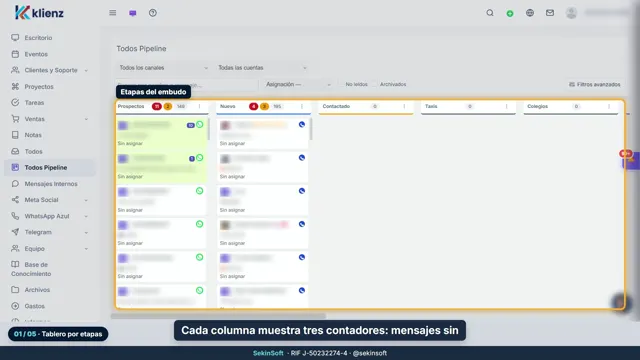Click the red unread counter in Prospectos
This screenshot has height=360, width=640.
pyautogui.click(x=157, y=106)
